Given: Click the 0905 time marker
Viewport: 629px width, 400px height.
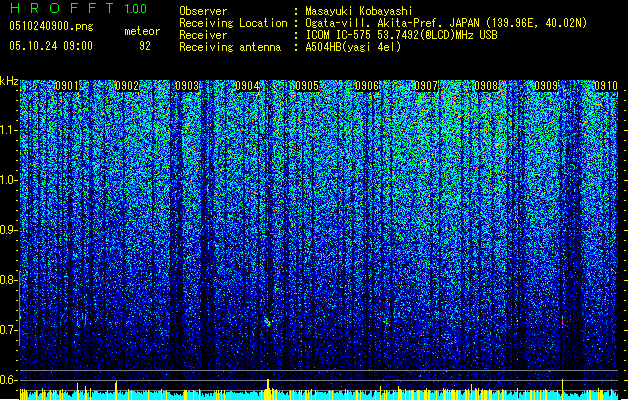Looking at the screenshot, I should 307,86.
